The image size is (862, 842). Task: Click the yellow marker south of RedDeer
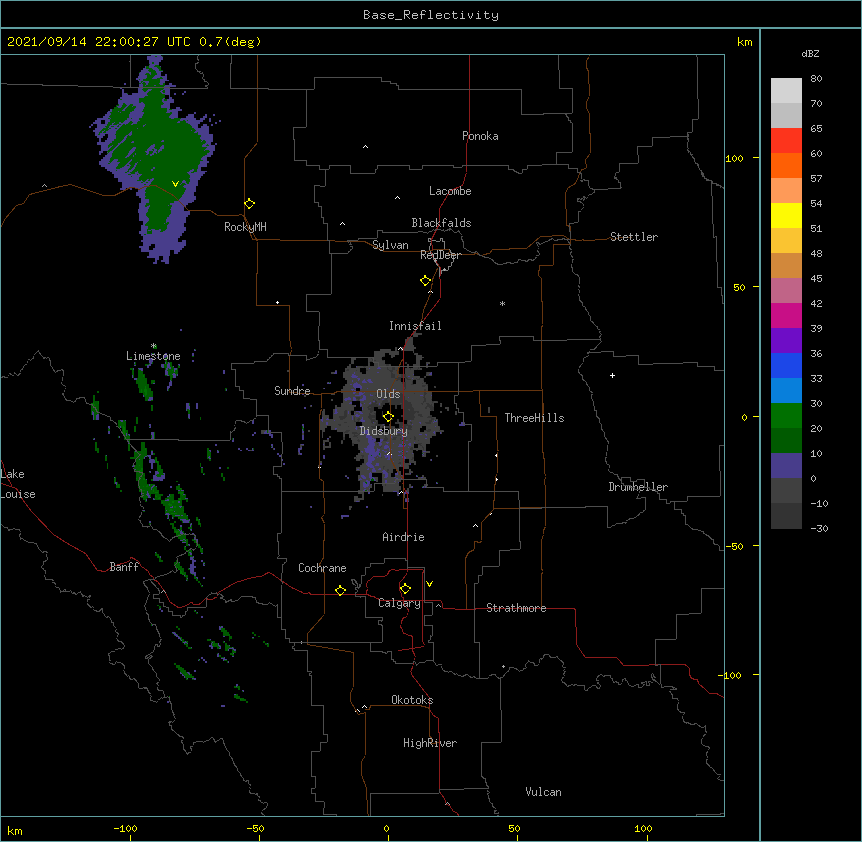[x=425, y=281]
